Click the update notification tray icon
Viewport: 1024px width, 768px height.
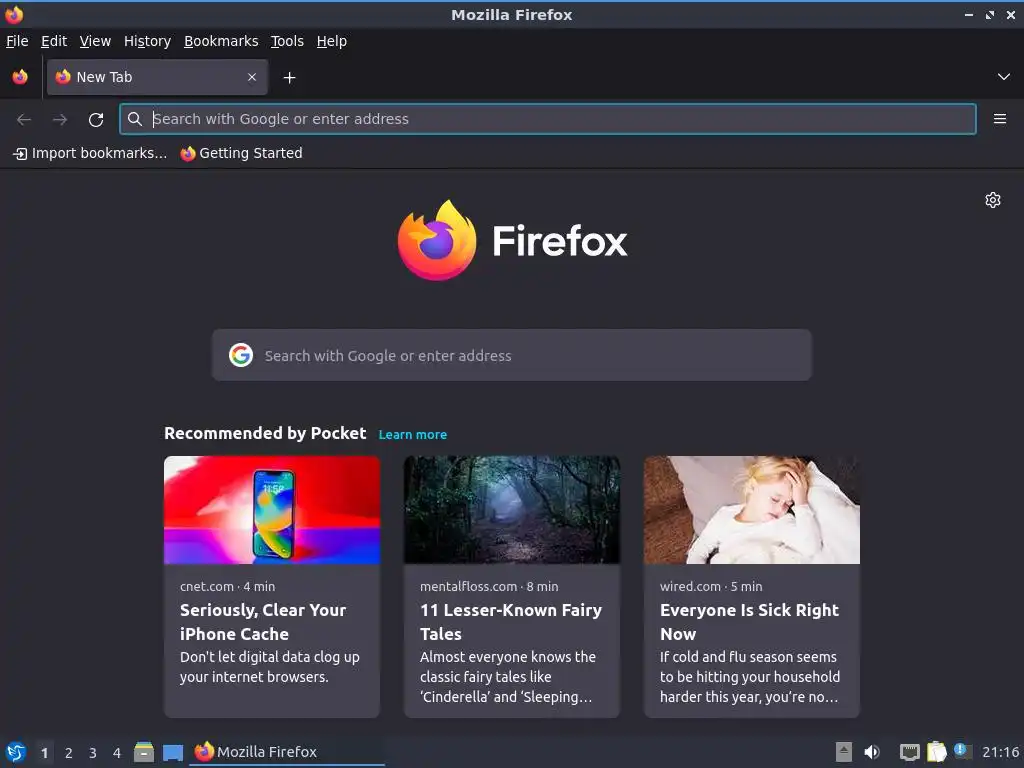[x=962, y=751]
